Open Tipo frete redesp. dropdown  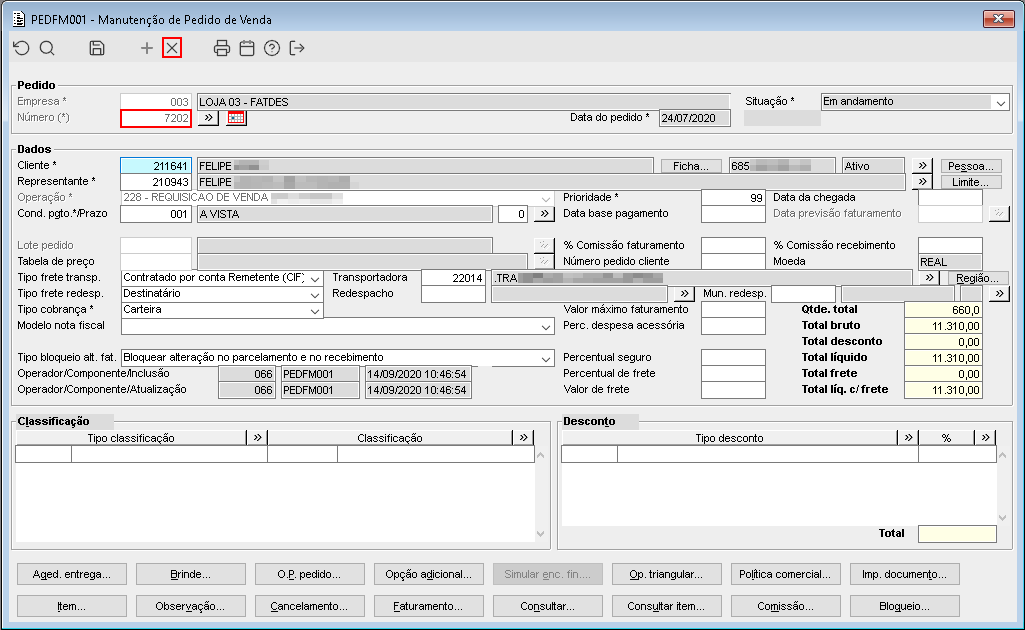click(314, 294)
